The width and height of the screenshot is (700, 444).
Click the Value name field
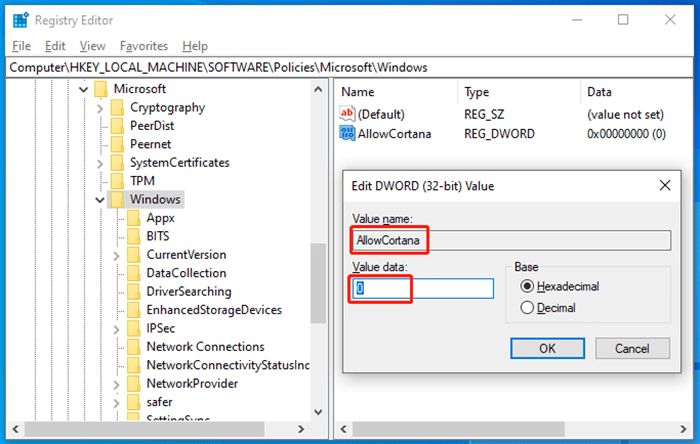(511, 240)
